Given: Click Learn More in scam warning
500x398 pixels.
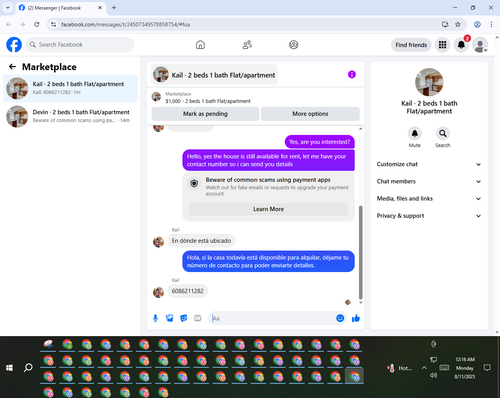Looking at the screenshot, I should (268, 209).
